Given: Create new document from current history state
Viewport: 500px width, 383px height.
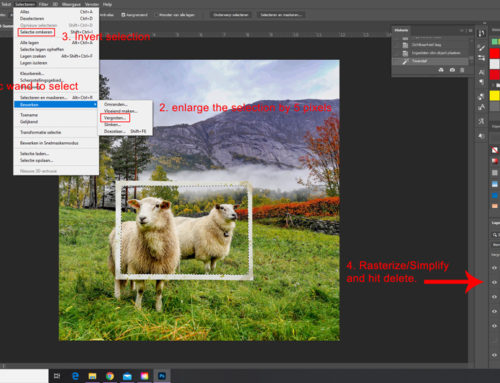Looking at the screenshot, I should [x=441, y=70].
